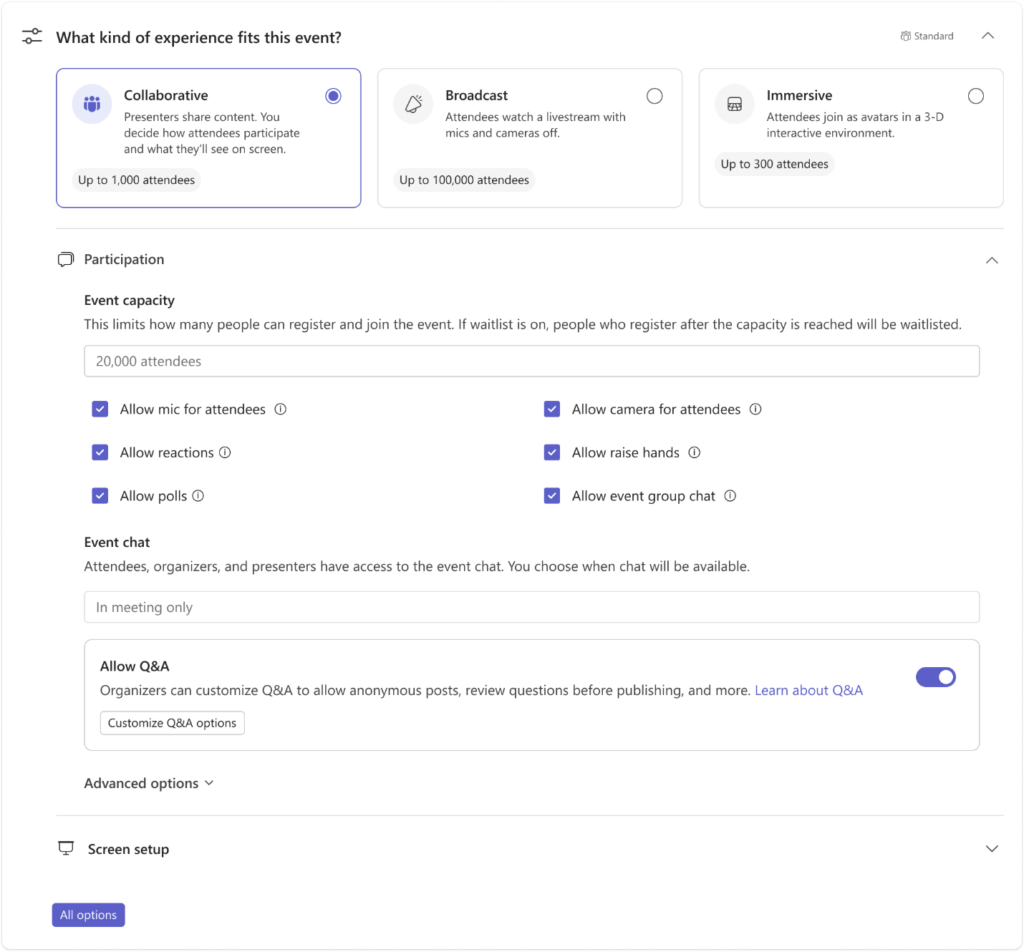
Task: Click info icon next to Allow reactions
Action: coord(225,452)
